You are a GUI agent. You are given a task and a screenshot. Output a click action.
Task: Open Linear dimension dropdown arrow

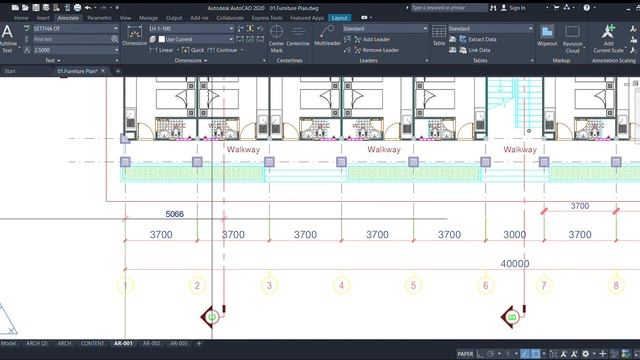pos(178,50)
